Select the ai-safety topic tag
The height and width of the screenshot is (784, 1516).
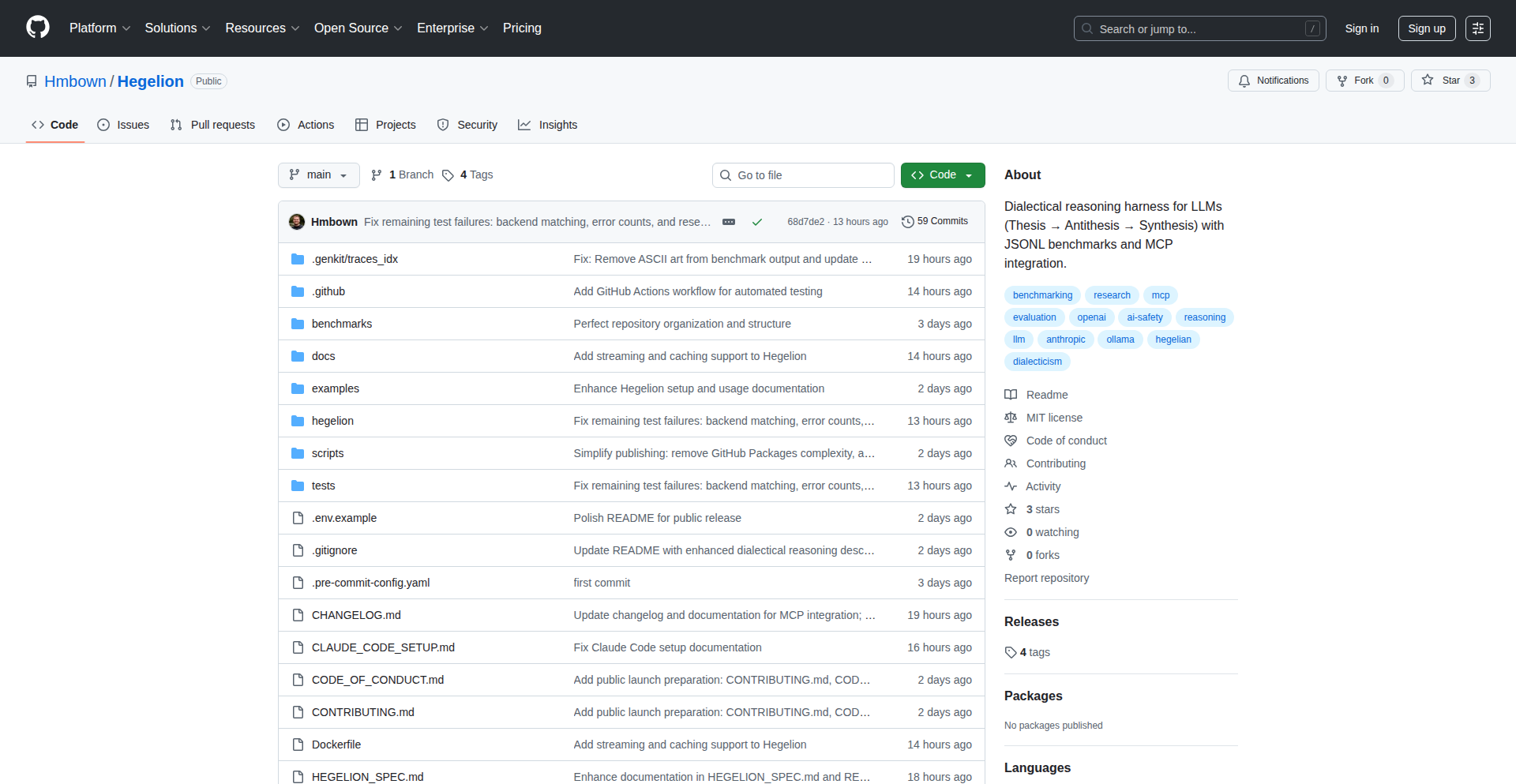click(1144, 317)
